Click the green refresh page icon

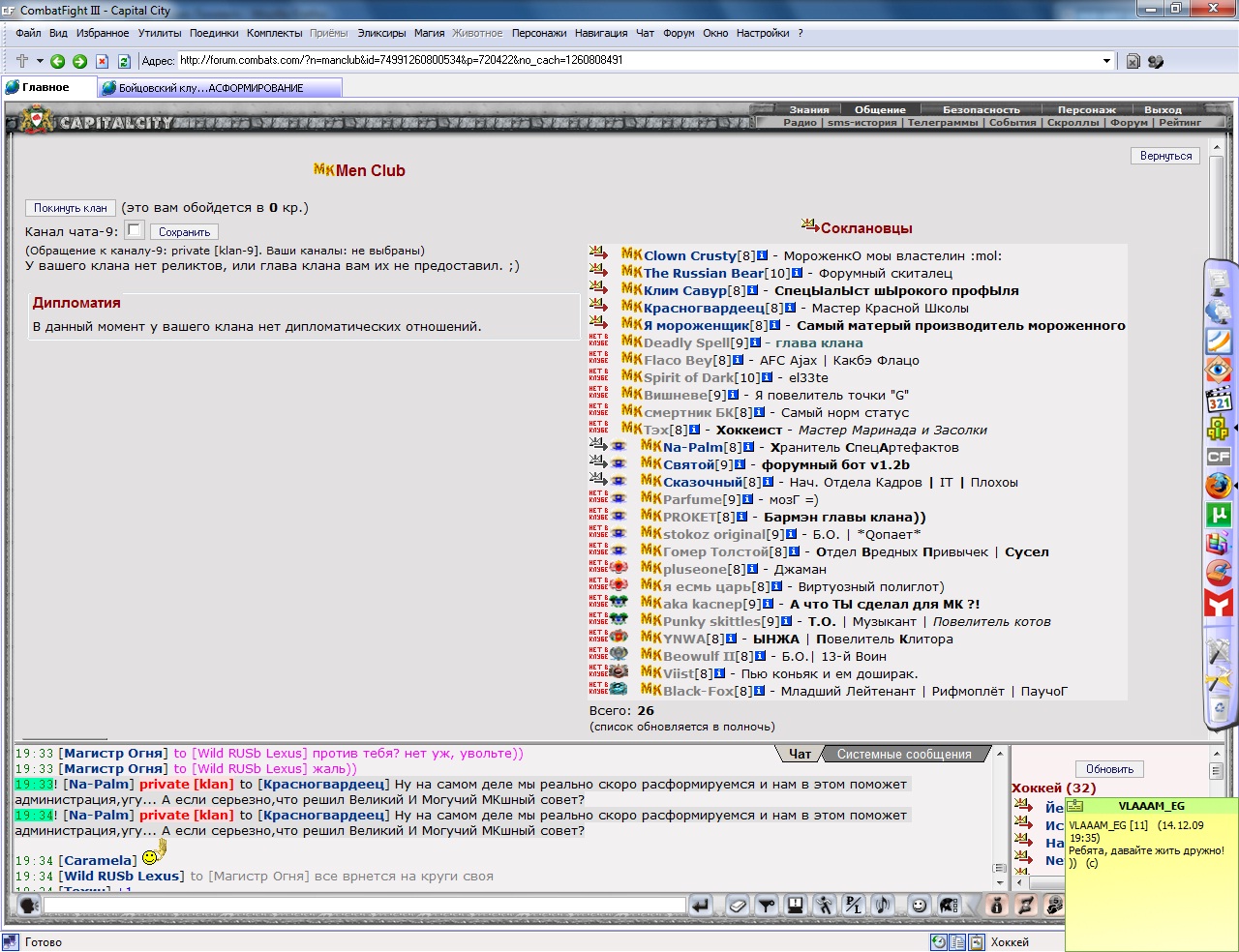(x=124, y=61)
